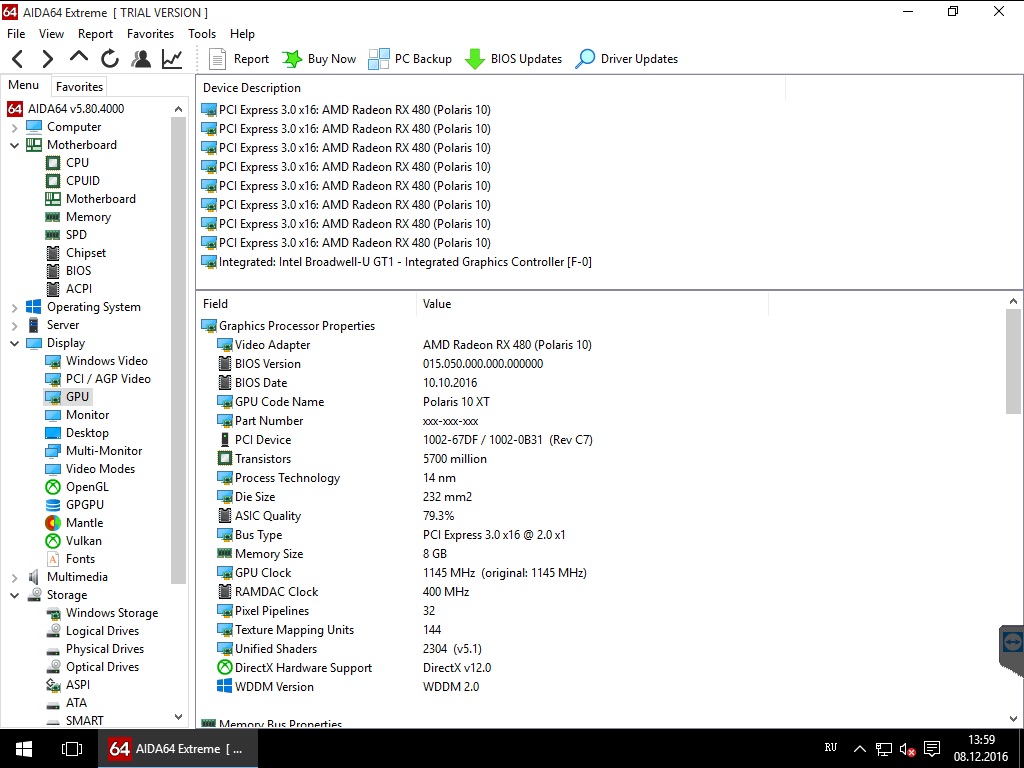The width and height of the screenshot is (1024, 768).
Task: Expand the Operating System node
Action: [x=14, y=307]
